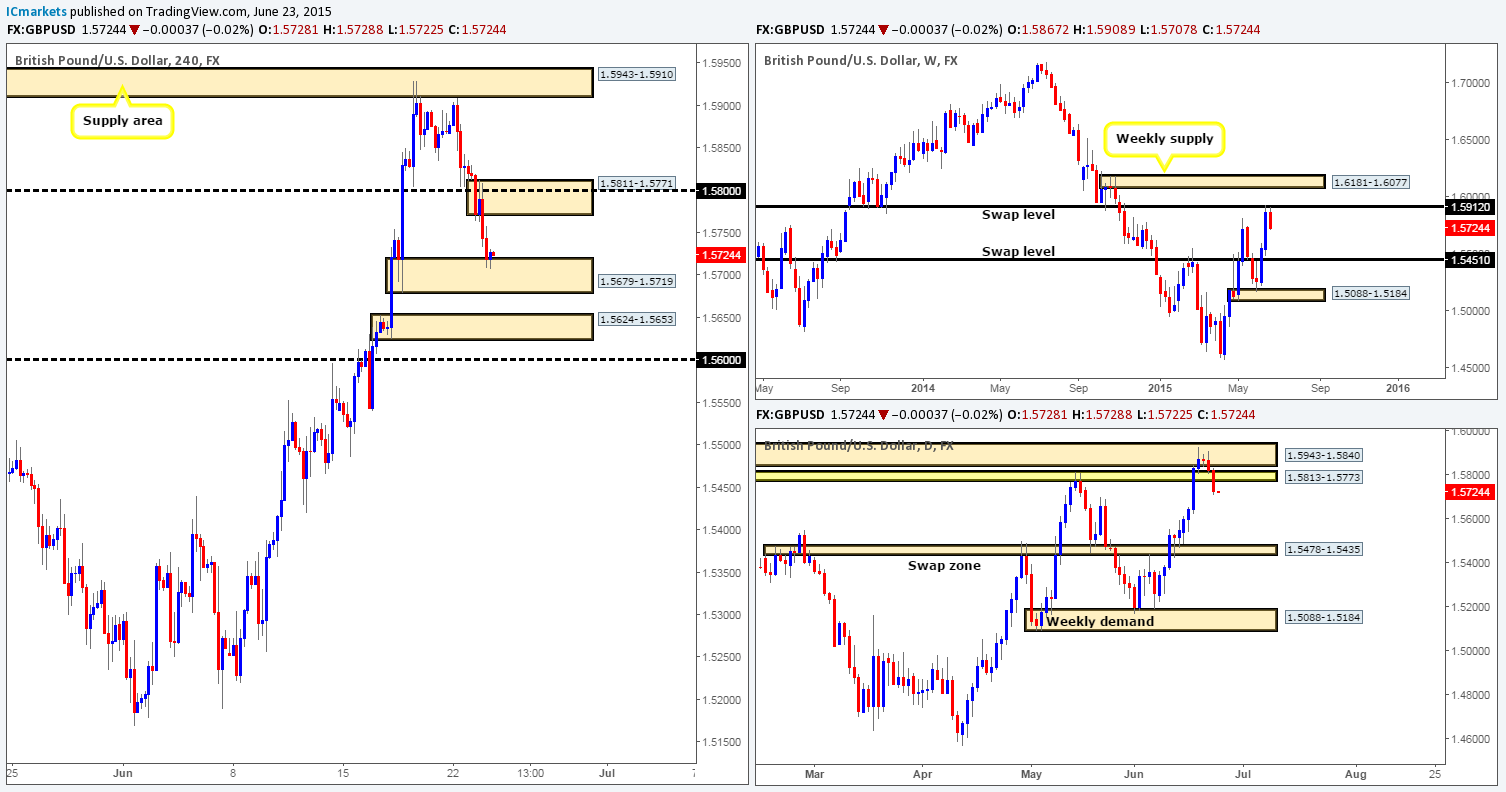Screen dimensions: 1506x792
Task: Click '2016' on the weekly time axis
Action: click(1397, 387)
